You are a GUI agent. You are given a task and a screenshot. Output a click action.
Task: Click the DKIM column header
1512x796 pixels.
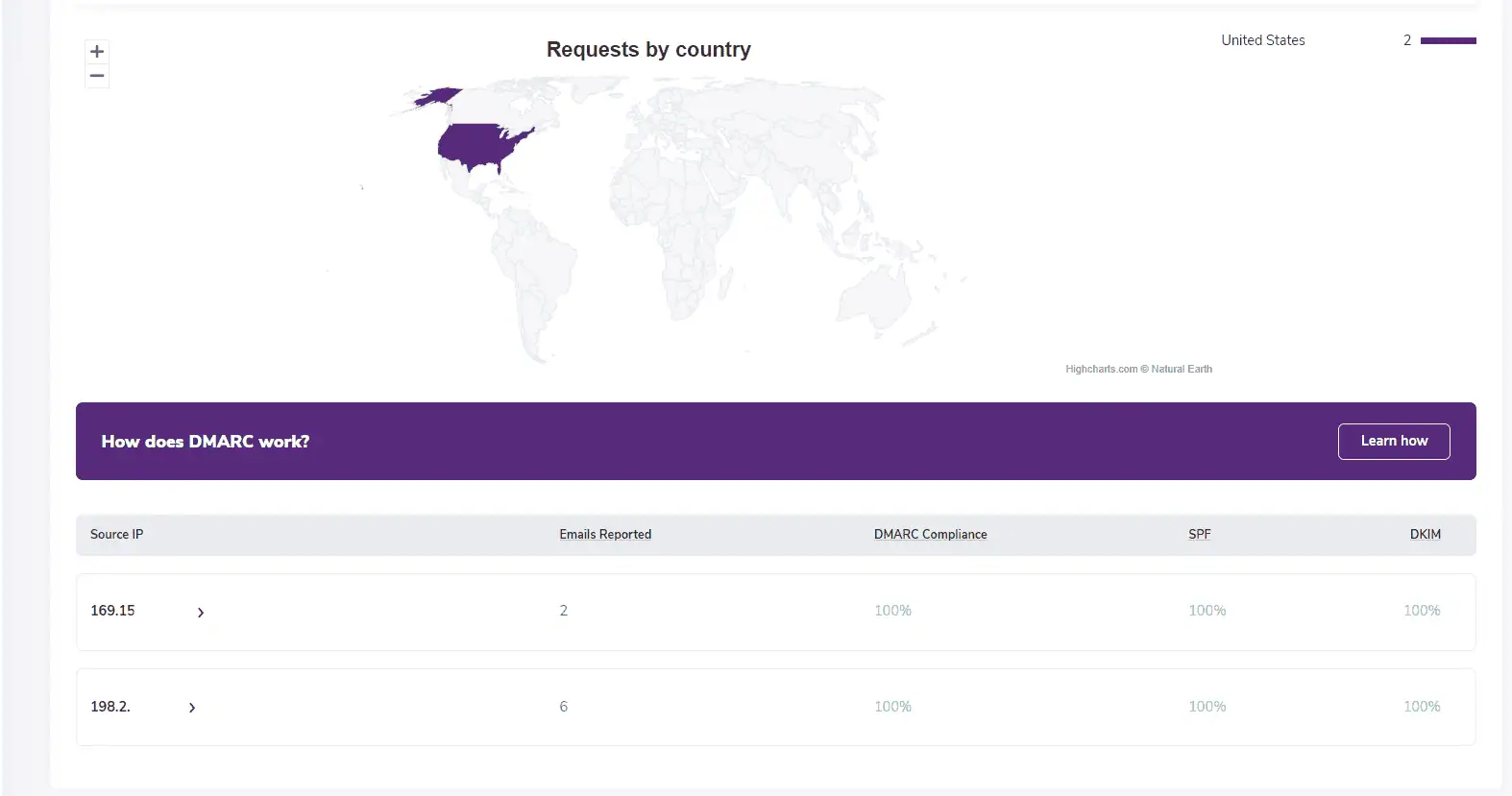coord(1425,535)
